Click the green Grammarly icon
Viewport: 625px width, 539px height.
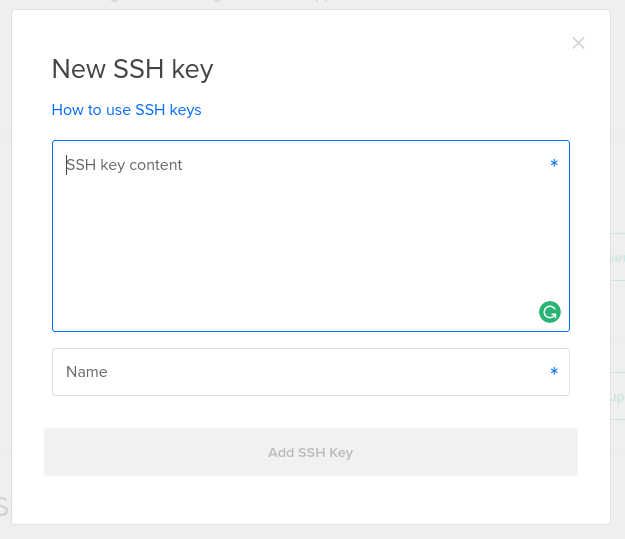click(x=550, y=312)
